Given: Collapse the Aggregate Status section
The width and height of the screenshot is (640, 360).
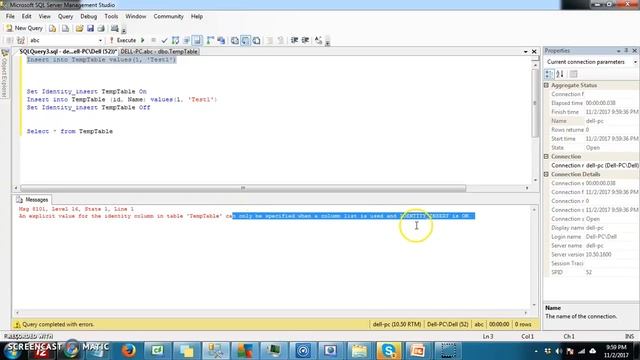Looking at the screenshot, I should pyautogui.click(x=547, y=85).
